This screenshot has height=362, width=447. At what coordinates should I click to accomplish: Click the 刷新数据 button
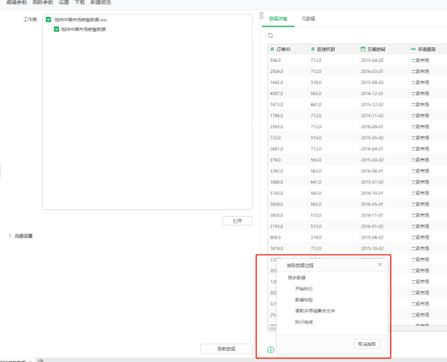pyautogui.click(x=226, y=349)
